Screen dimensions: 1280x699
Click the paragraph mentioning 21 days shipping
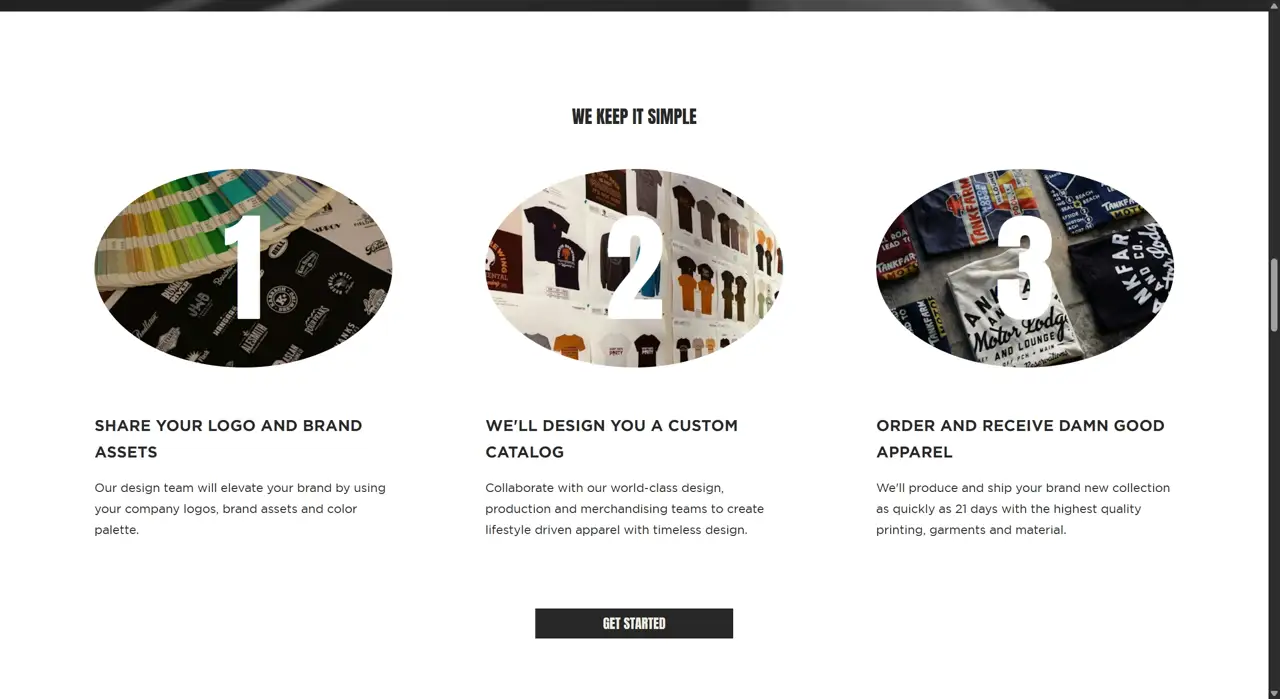tap(1023, 509)
